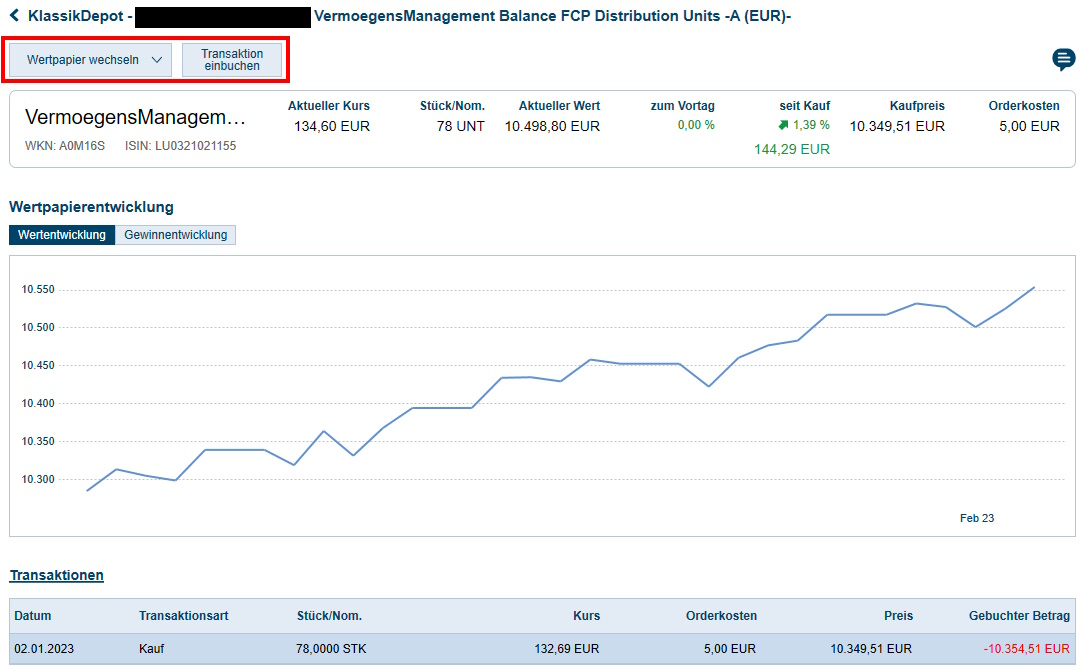The width and height of the screenshot is (1080, 669).
Task: Click the KlassikDepot title text
Action: click(x=76, y=16)
